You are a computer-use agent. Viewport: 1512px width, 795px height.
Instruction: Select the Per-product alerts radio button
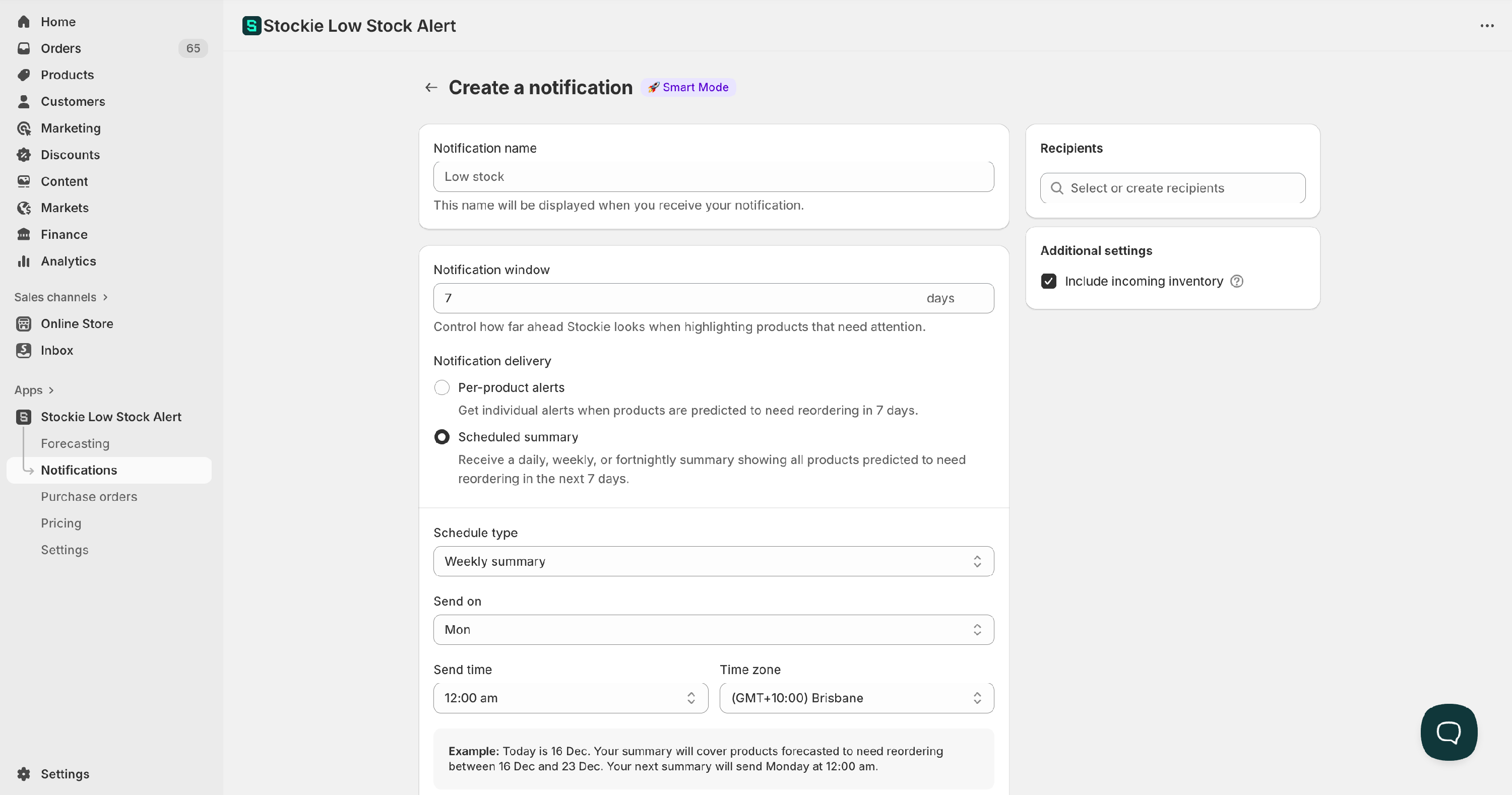point(442,387)
